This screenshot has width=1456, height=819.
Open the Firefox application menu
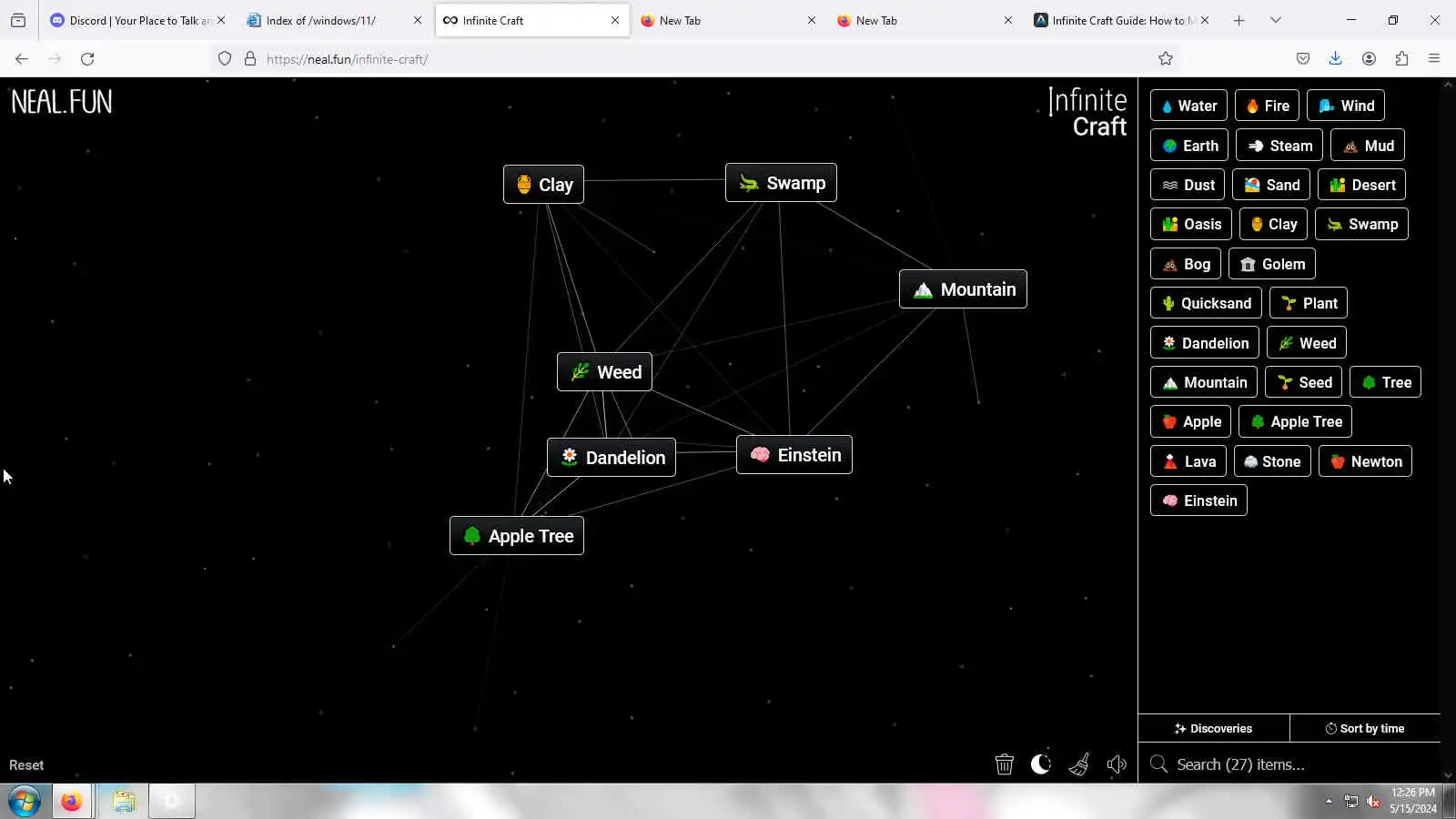point(1434,59)
